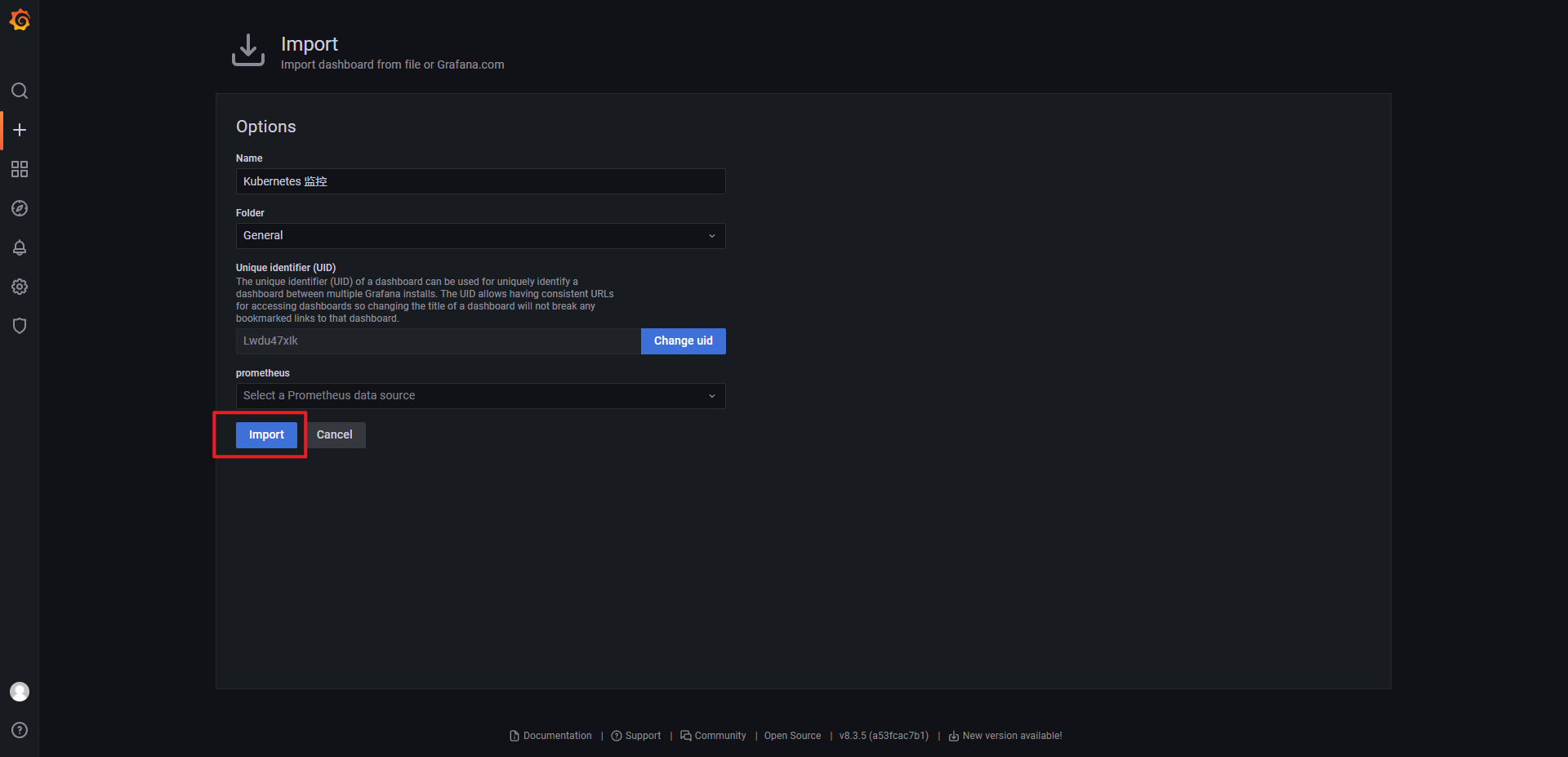Click the UID field Lwdu47xIk
1568x757 pixels.
pos(439,341)
